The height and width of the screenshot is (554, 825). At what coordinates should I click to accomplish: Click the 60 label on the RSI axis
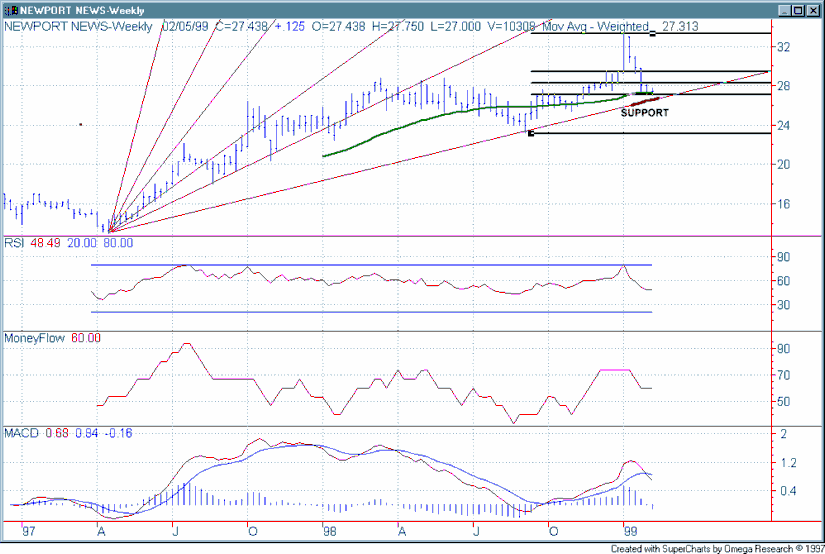[x=783, y=281]
